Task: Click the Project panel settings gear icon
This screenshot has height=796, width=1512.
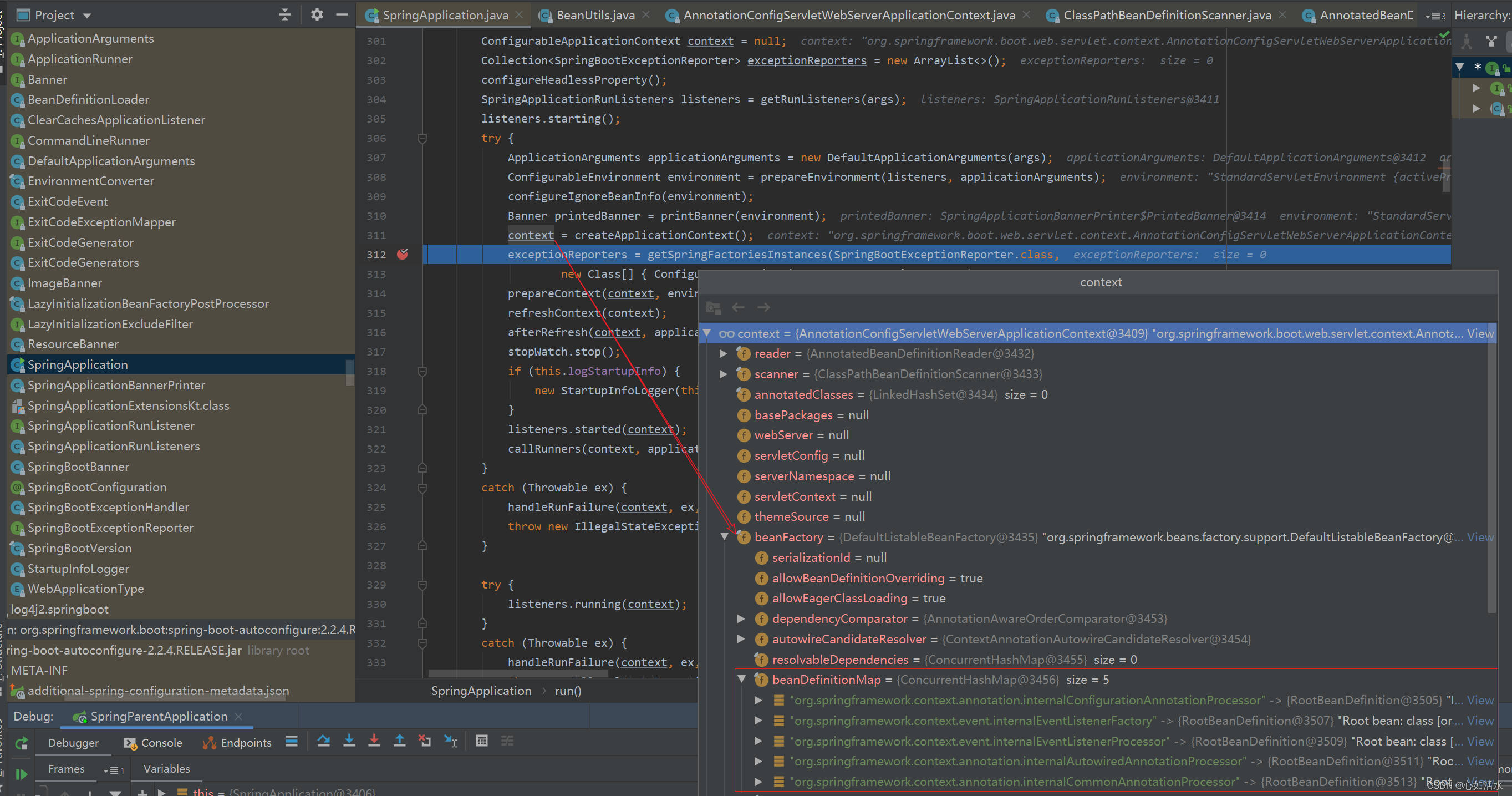Action: pos(317,14)
